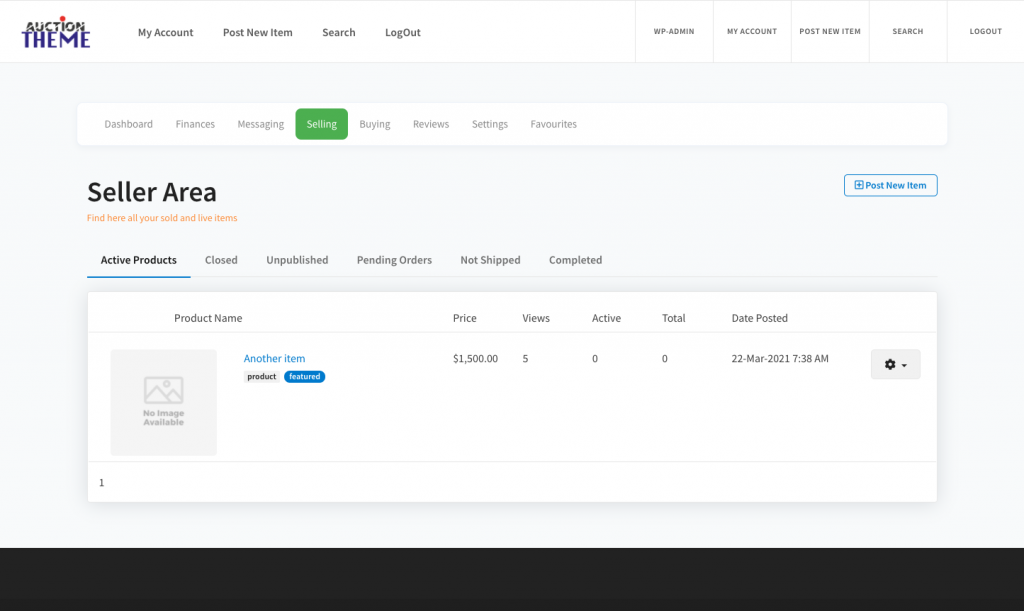Click uppercase LOGOUT link at top right
Viewport: 1024px width, 611px height.
click(985, 31)
